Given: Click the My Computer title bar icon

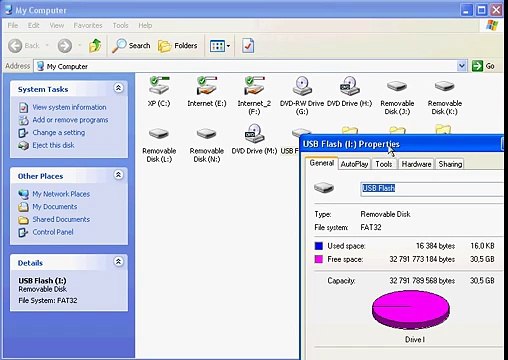Looking at the screenshot, I should (x=9, y=10).
